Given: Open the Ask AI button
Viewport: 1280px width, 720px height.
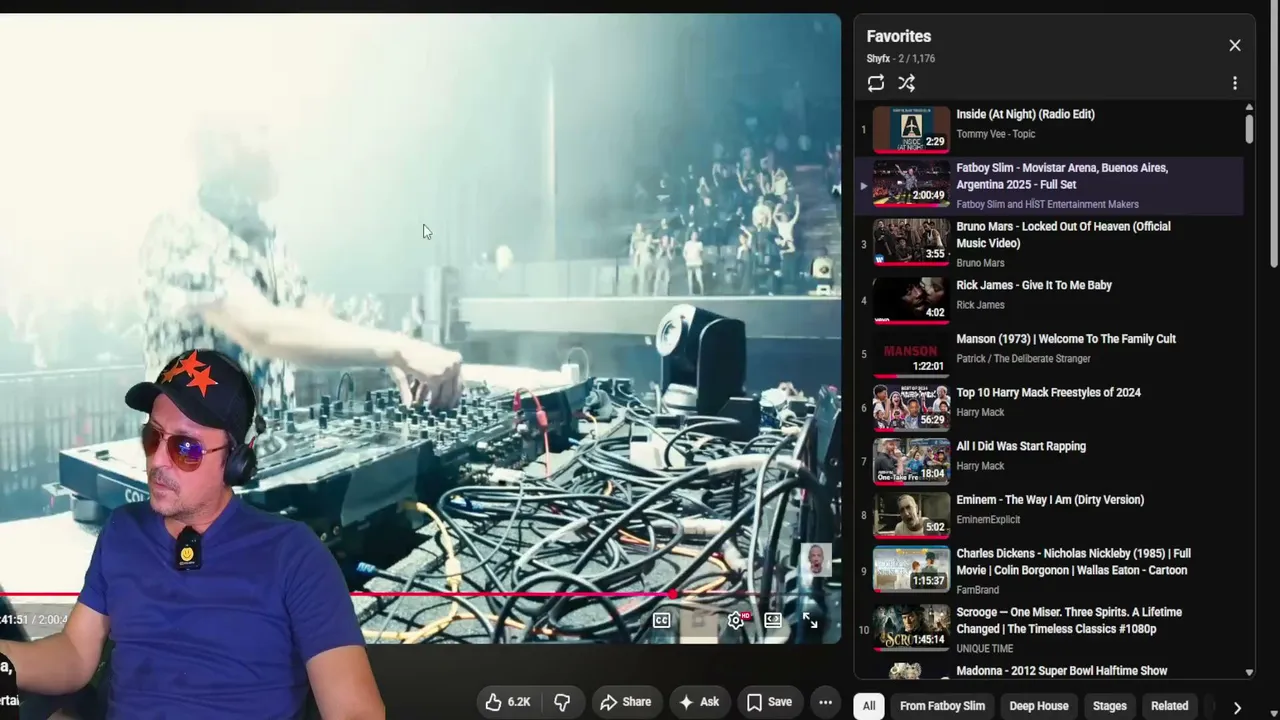Looking at the screenshot, I should (699, 702).
